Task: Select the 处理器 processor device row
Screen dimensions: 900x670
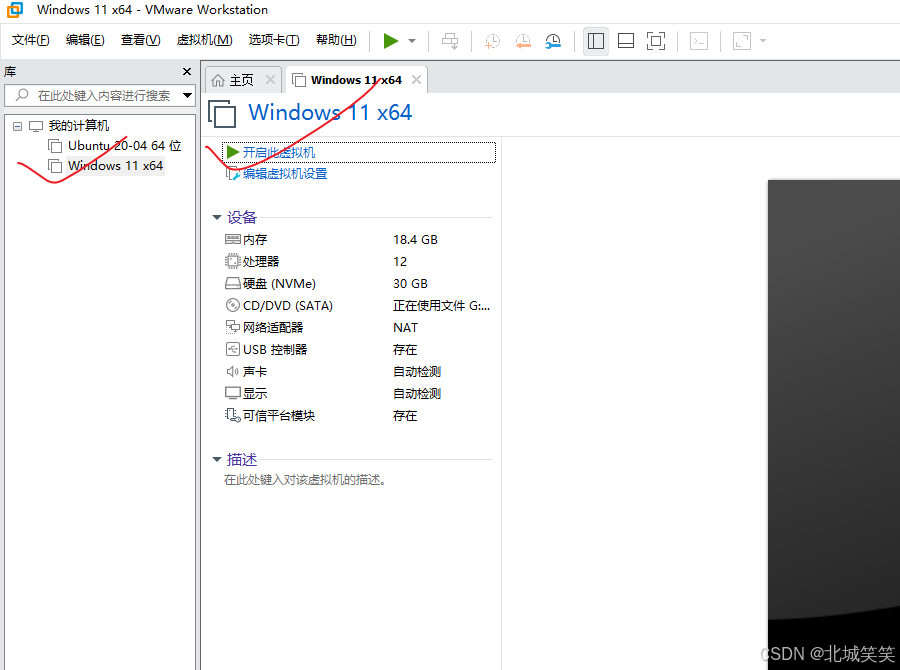Action: 357,262
